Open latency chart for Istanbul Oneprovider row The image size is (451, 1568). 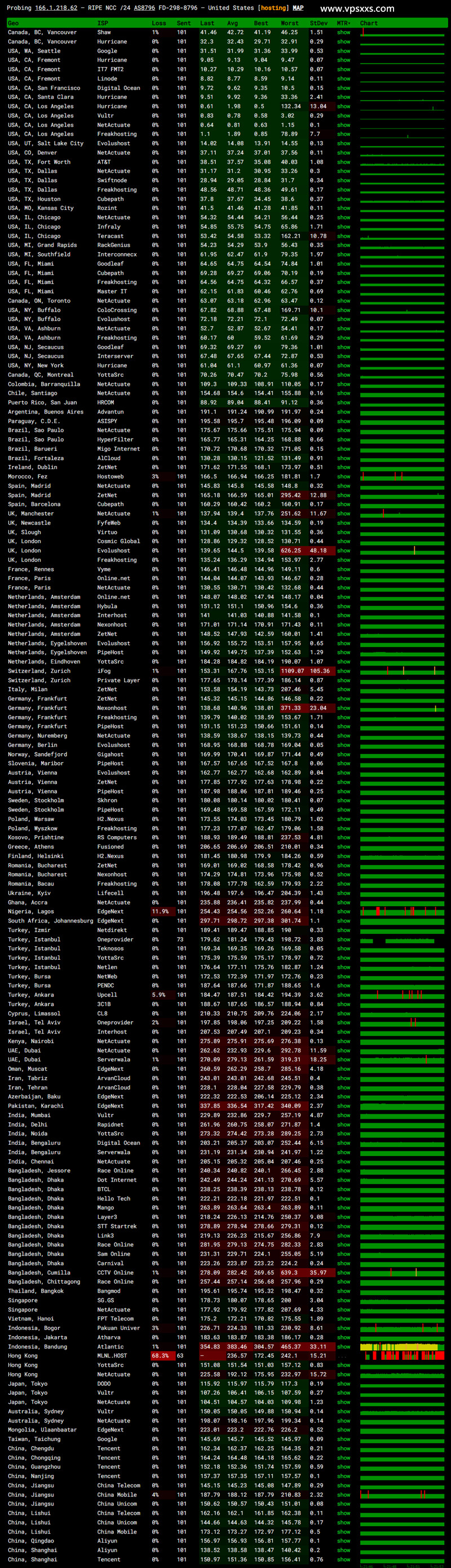[403, 939]
